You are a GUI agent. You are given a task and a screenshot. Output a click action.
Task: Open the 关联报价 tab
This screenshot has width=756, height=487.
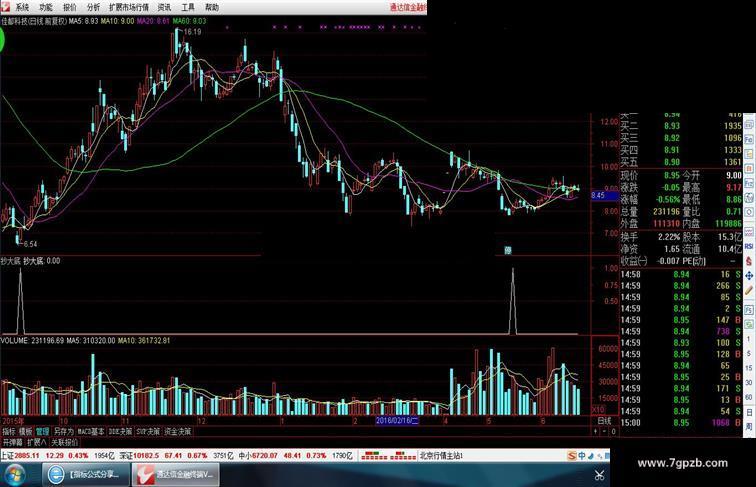pos(64,442)
